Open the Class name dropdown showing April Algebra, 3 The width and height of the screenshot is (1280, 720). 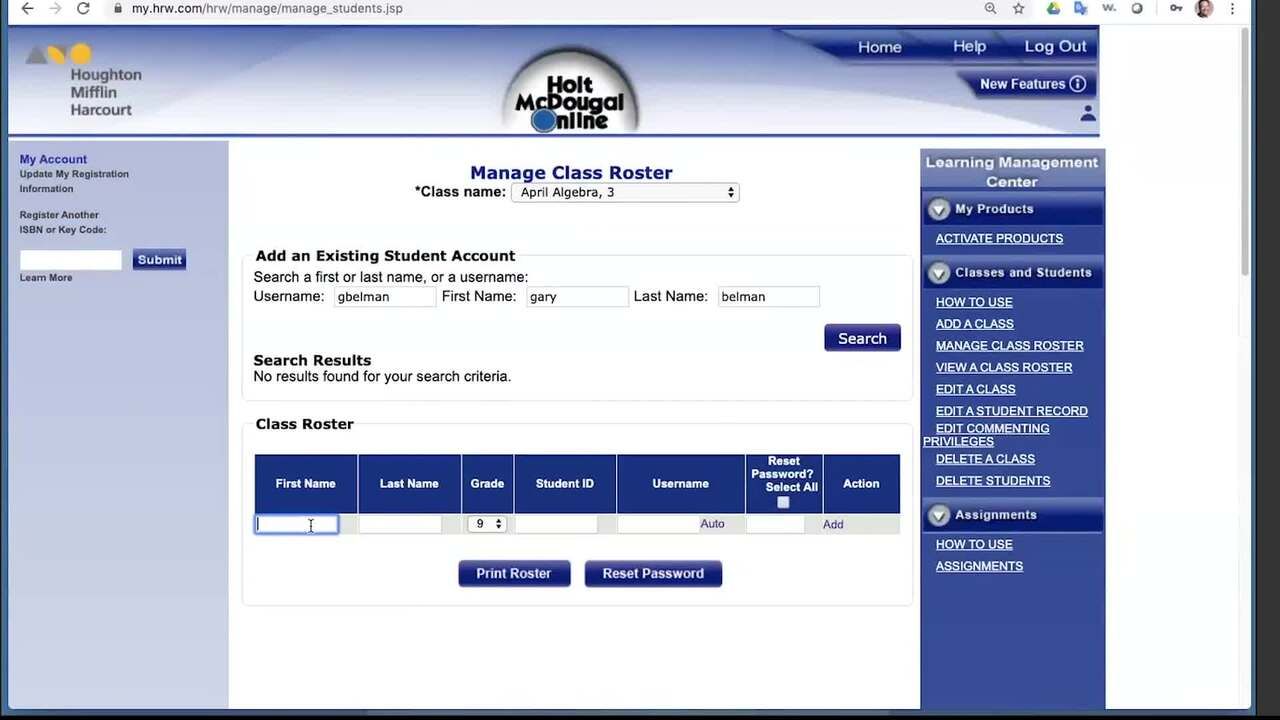coord(624,192)
